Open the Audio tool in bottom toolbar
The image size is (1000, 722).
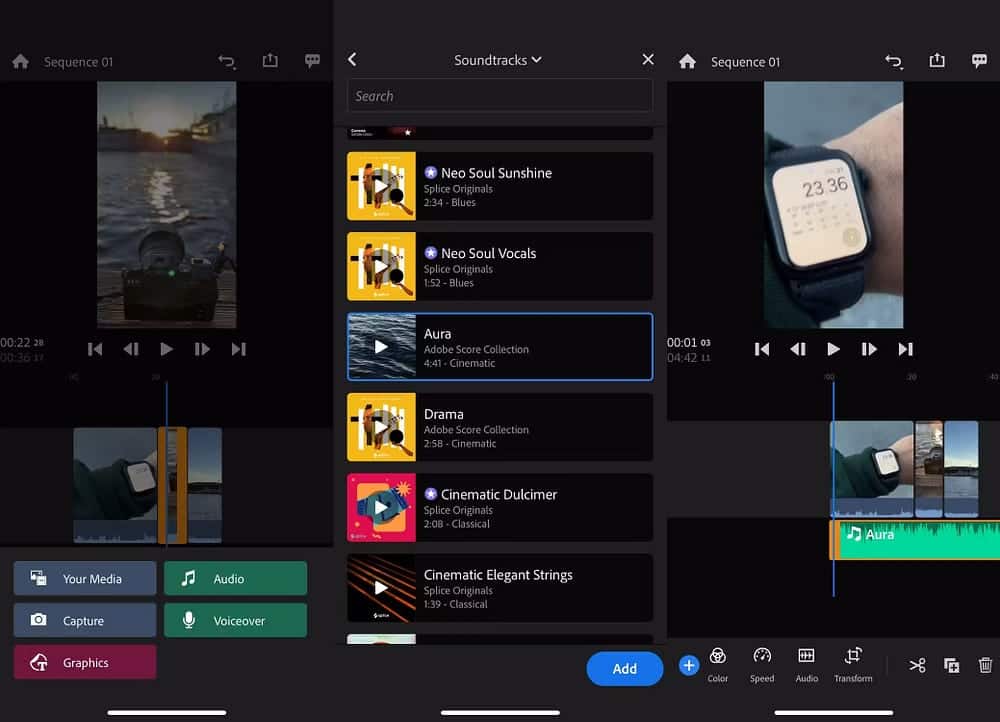pos(806,663)
